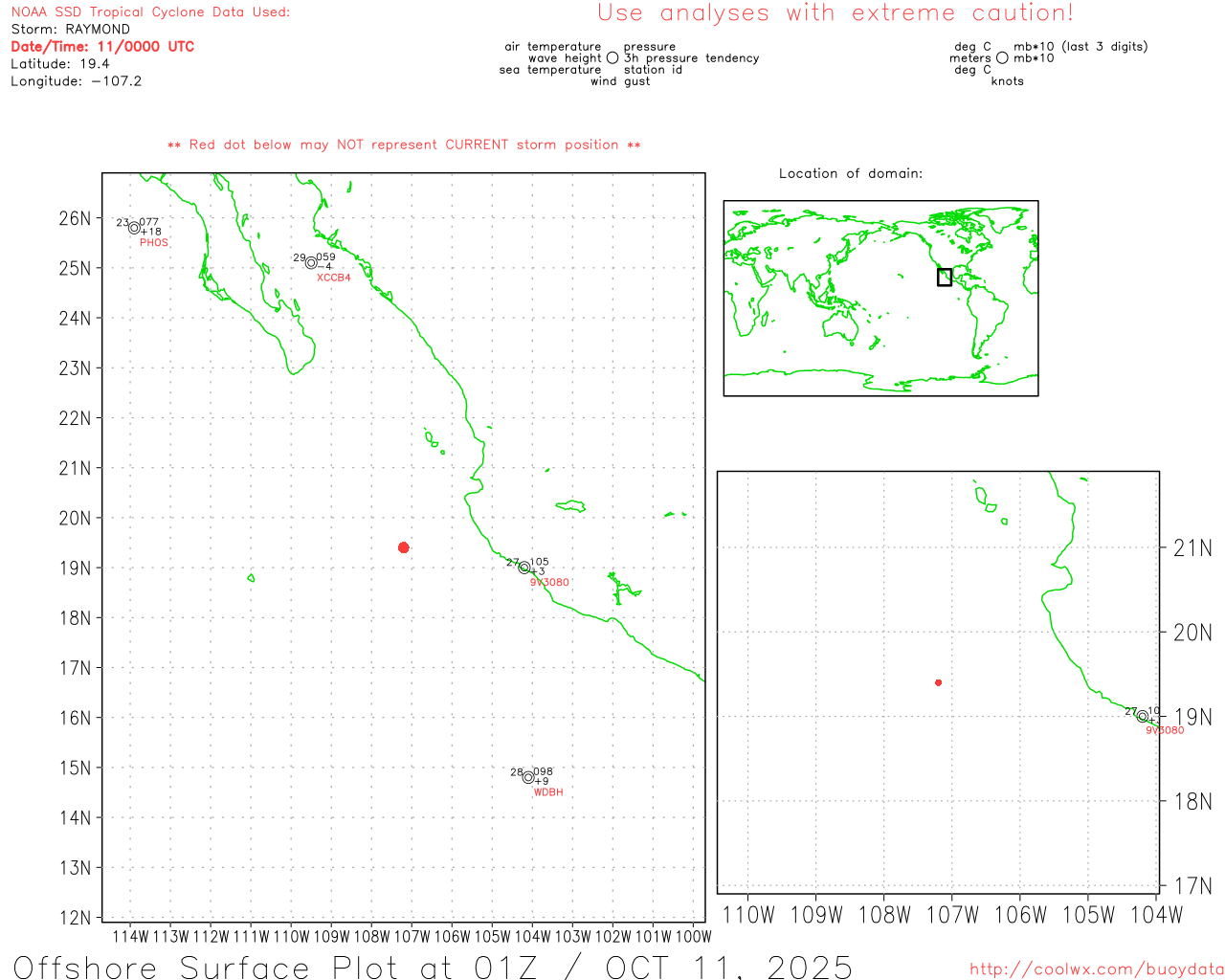Select the WDBH station circle marker
The height and width of the screenshot is (980, 1225).
[528, 777]
